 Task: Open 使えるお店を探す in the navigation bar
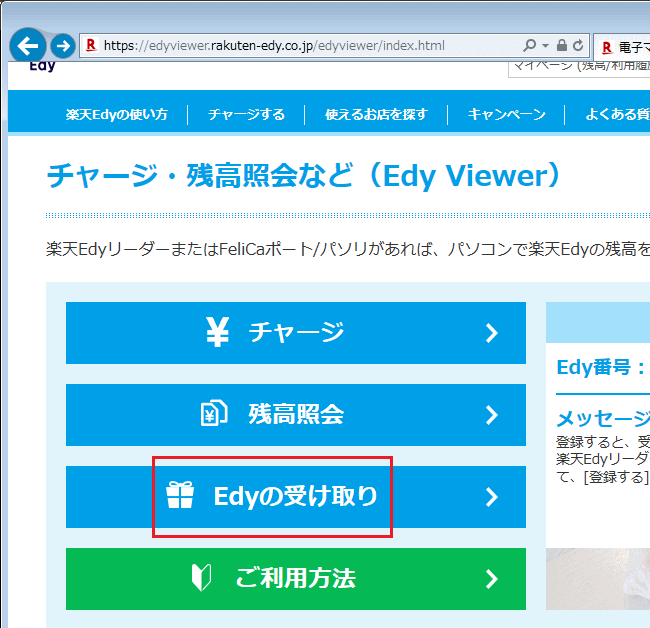tap(376, 114)
